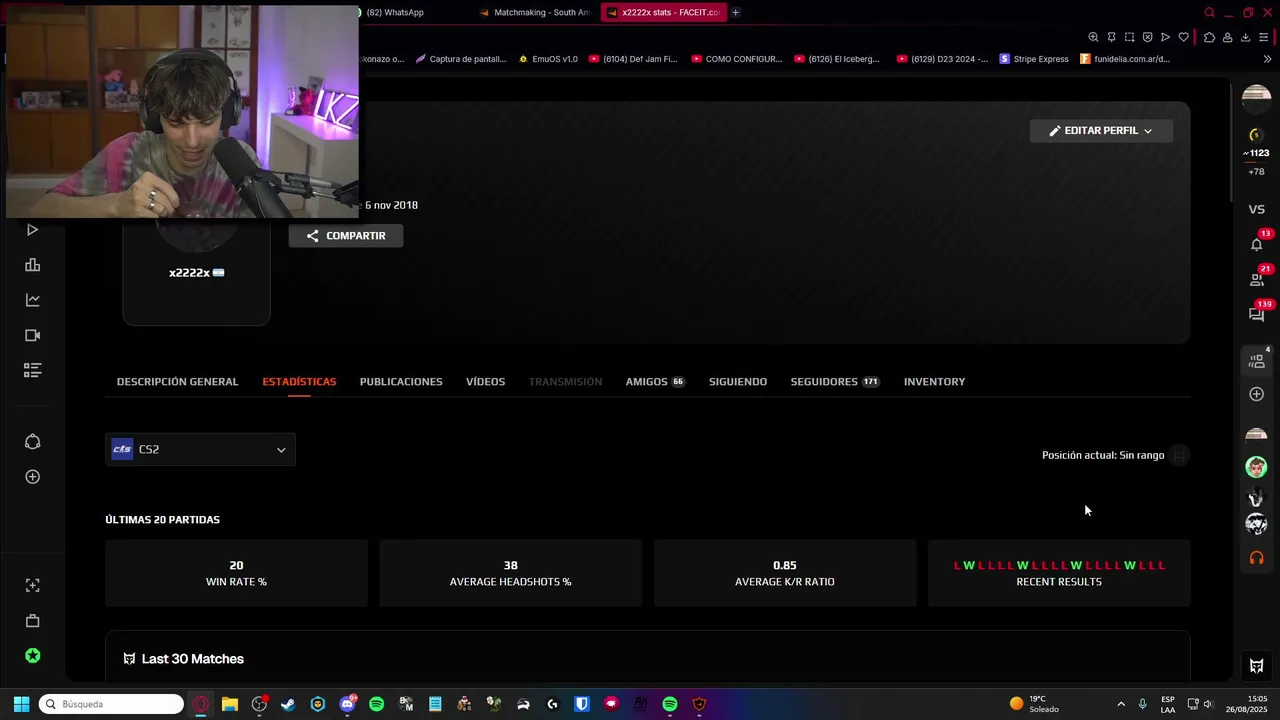Open the EDITAR PERFIL dropdown
The width and height of the screenshot is (1280, 720).
(x=1101, y=131)
